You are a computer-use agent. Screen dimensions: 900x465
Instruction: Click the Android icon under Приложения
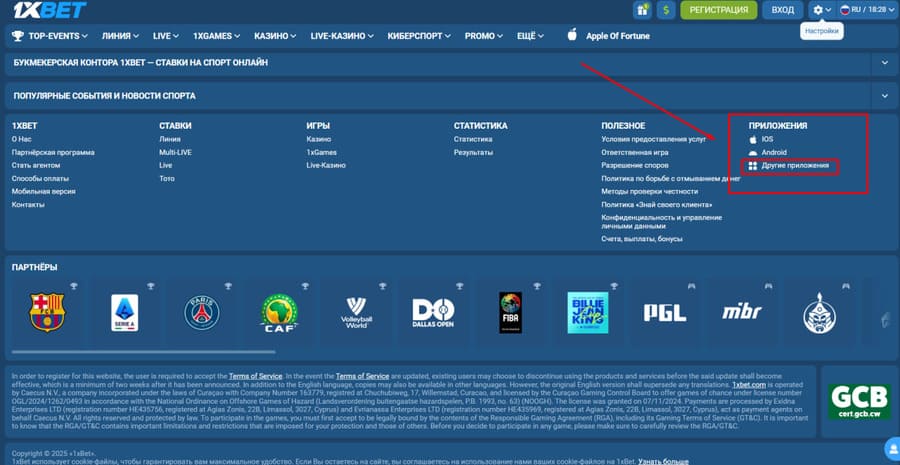(x=753, y=153)
